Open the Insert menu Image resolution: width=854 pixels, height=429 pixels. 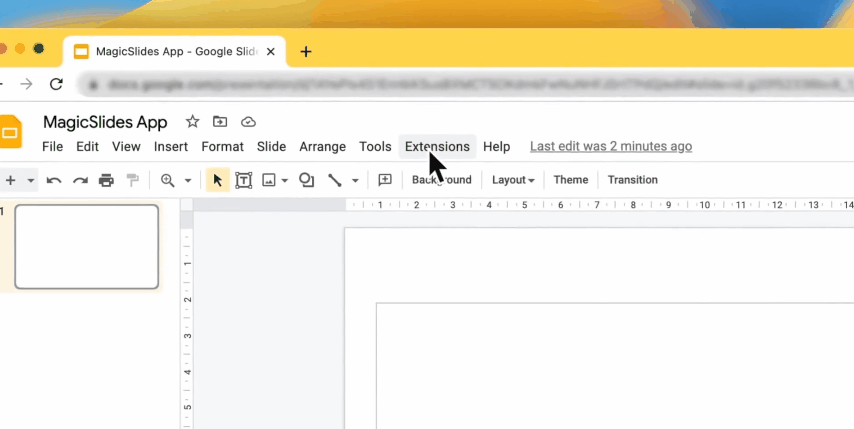(170, 146)
